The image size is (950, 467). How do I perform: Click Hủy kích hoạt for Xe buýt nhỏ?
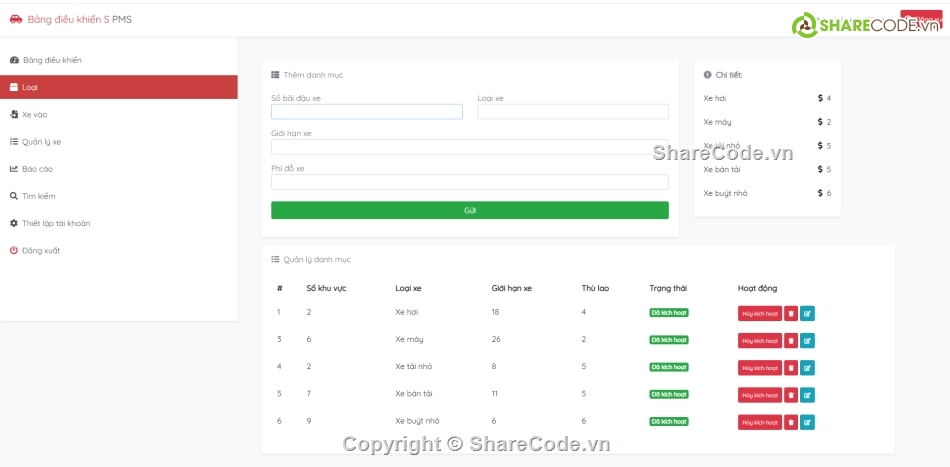[x=760, y=422]
